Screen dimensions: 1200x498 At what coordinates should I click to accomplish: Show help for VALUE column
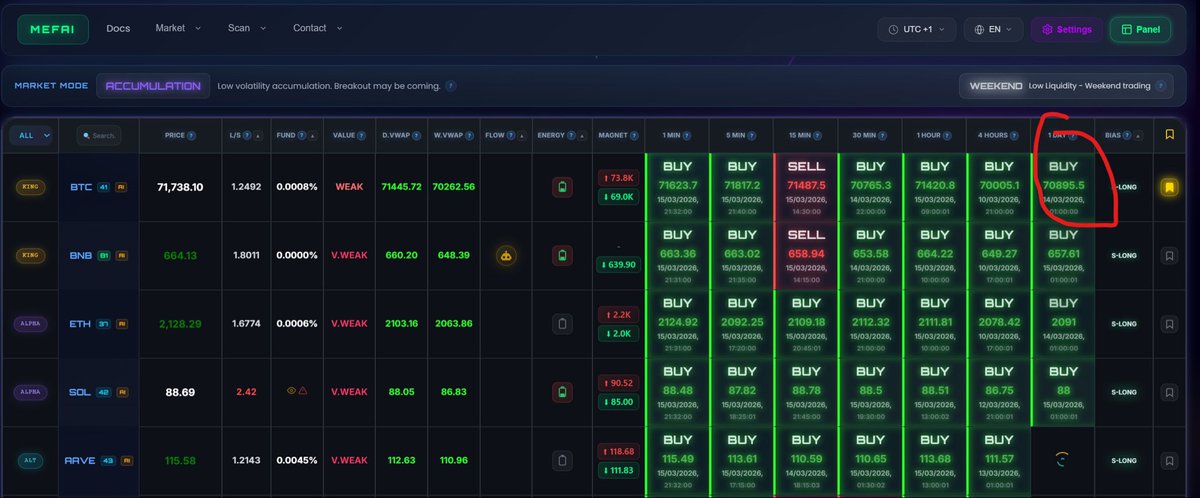pos(361,135)
